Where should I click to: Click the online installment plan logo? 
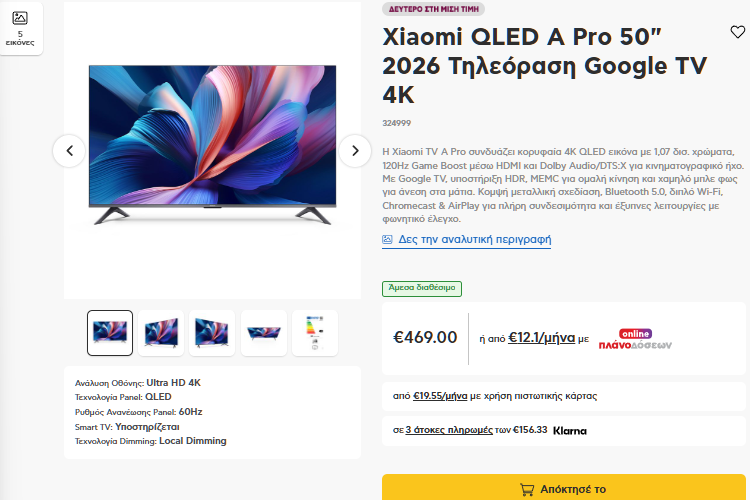pyautogui.click(x=635, y=339)
